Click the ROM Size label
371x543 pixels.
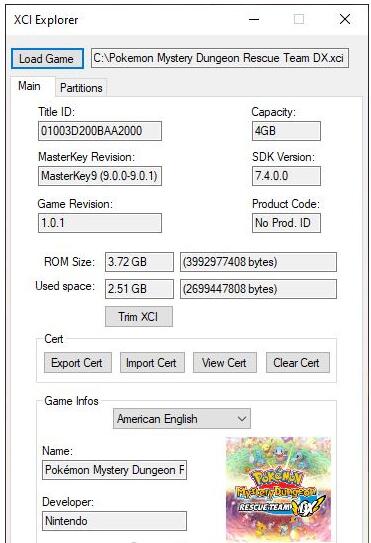tap(69, 261)
